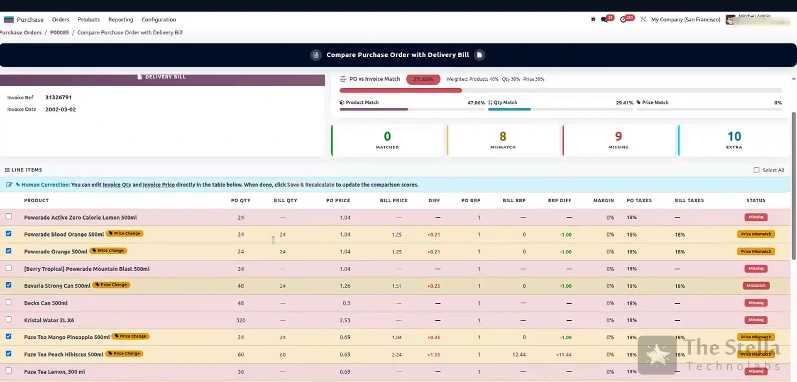Image resolution: width=797 pixels, height=382 pixels.
Task: Edit Bill Price 1.51 for Bavaria Strony Can
Action: pos(397,286)
